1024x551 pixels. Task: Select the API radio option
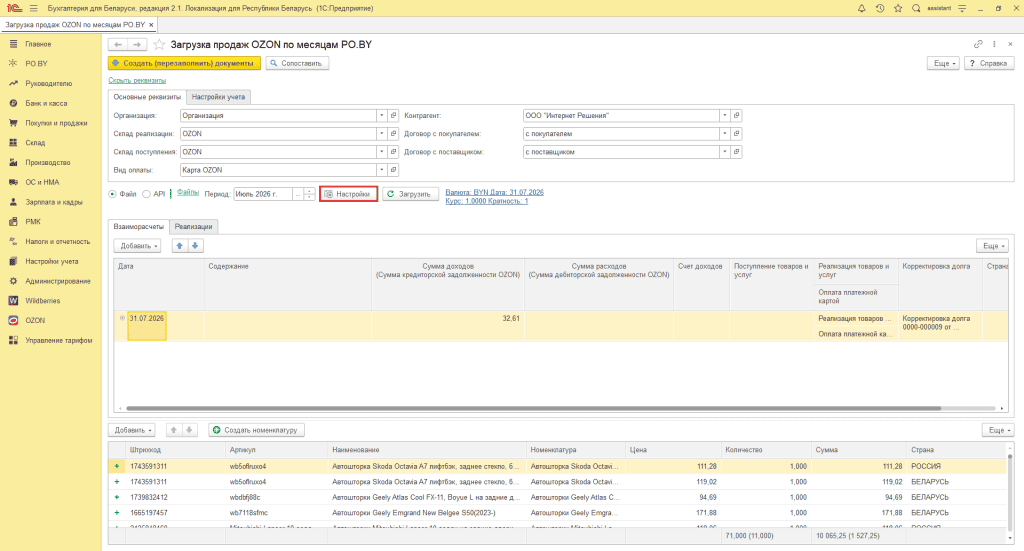(146, 194)
